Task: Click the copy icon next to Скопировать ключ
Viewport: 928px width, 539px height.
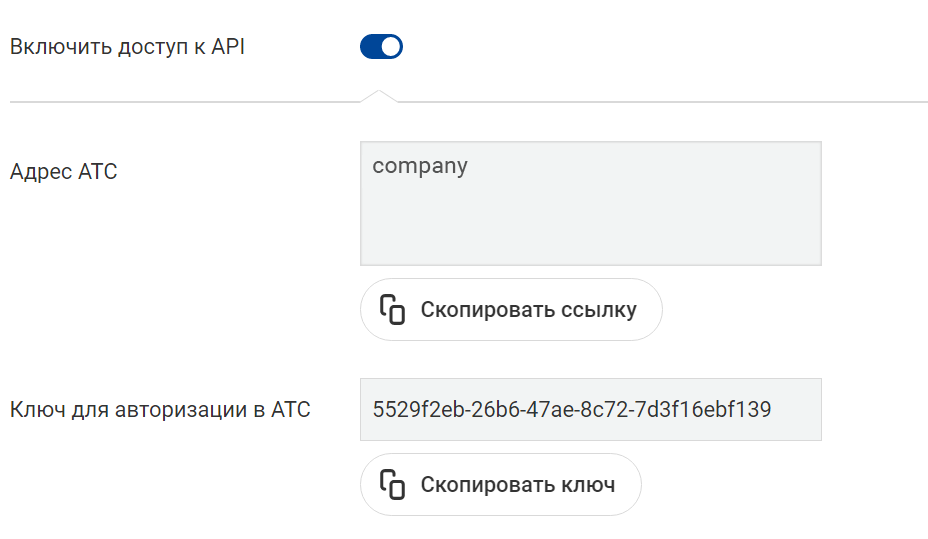Action: pyautogui.click(x=392, y=485)
